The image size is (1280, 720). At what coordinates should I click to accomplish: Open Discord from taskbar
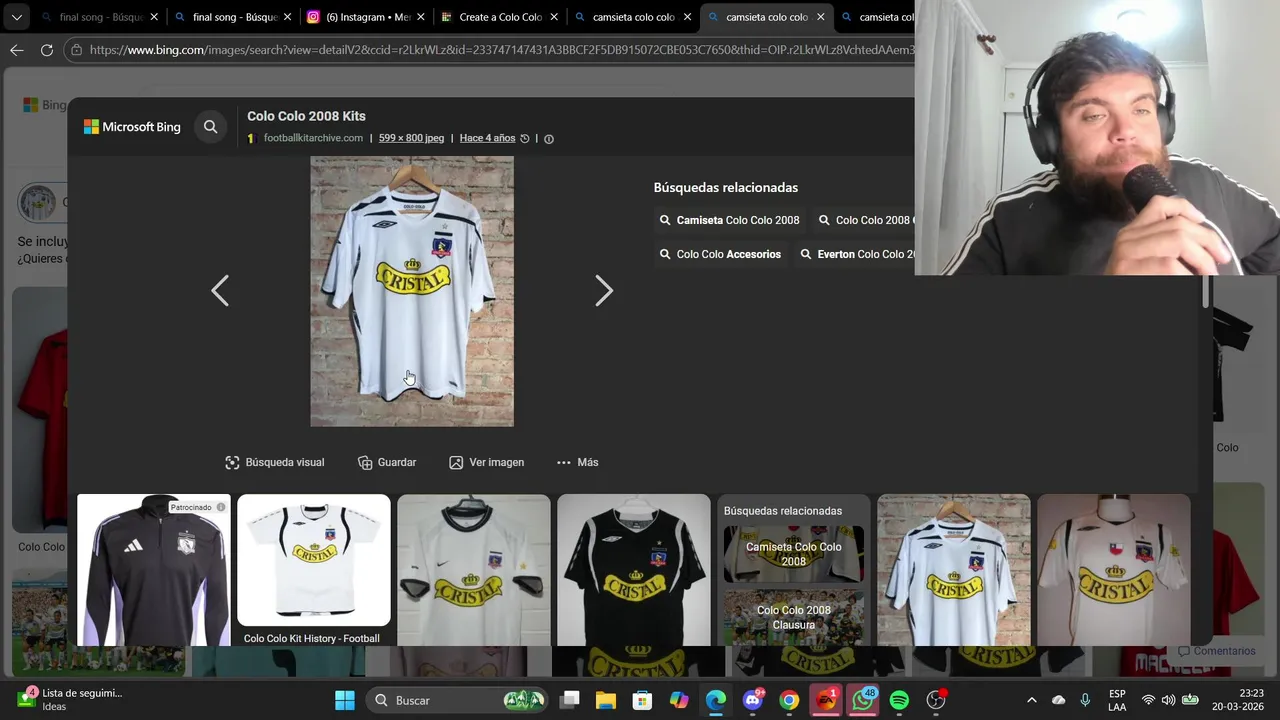coord(752,700)
